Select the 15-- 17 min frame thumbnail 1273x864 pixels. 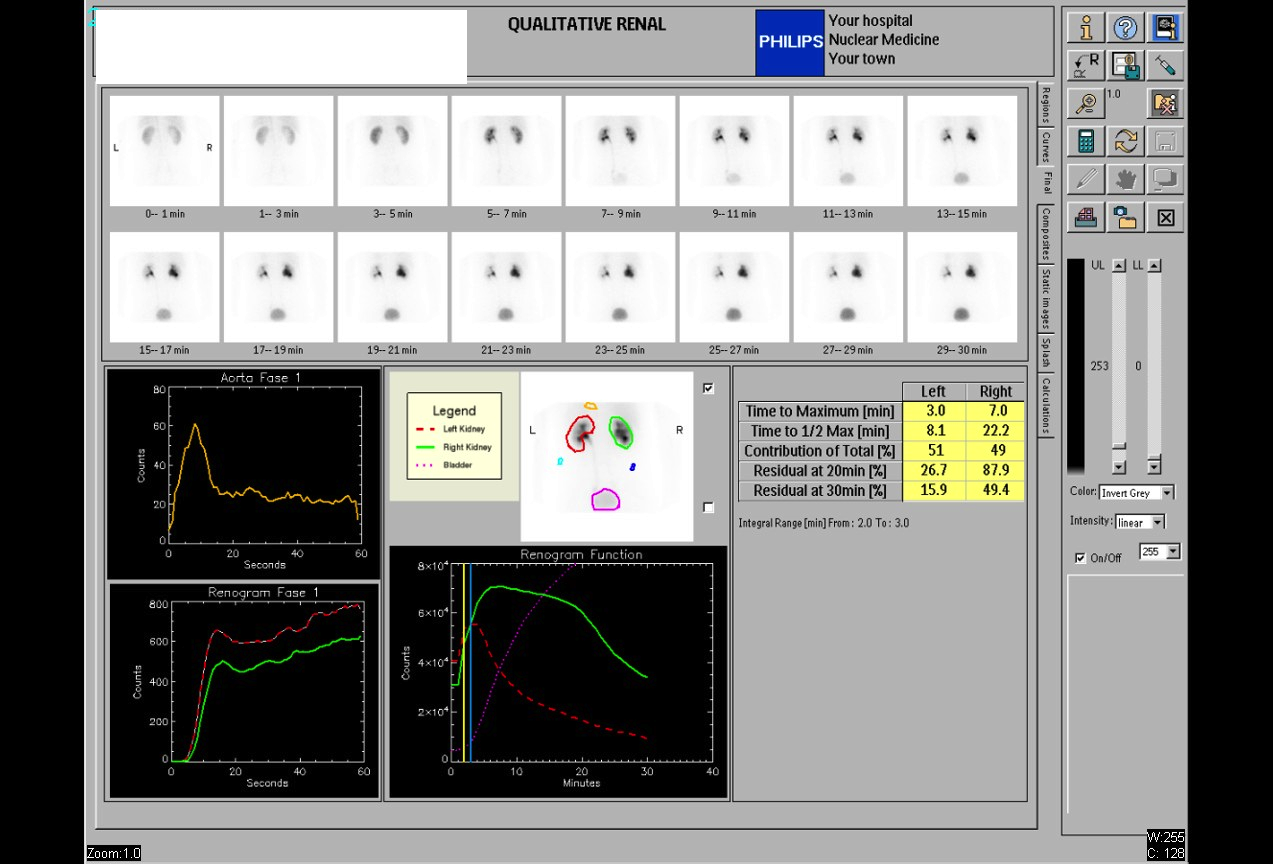(x=164, y=288)
